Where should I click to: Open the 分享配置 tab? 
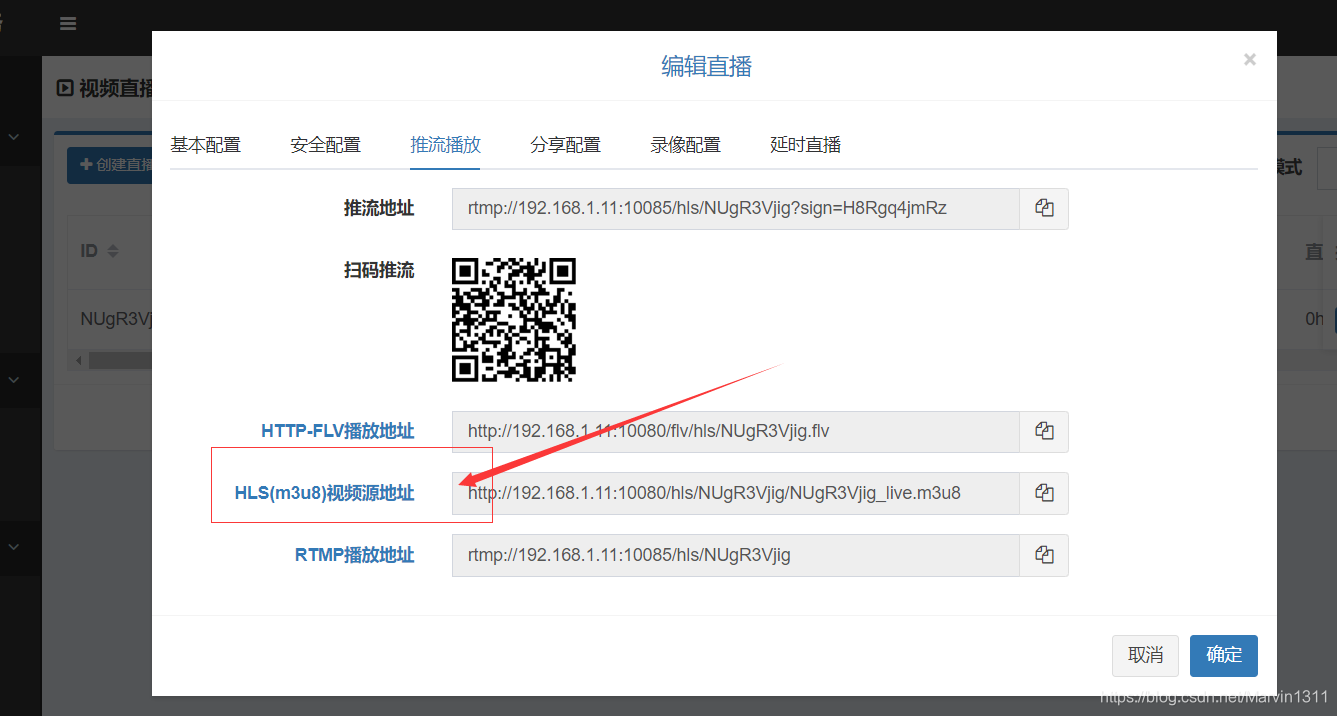565,145
